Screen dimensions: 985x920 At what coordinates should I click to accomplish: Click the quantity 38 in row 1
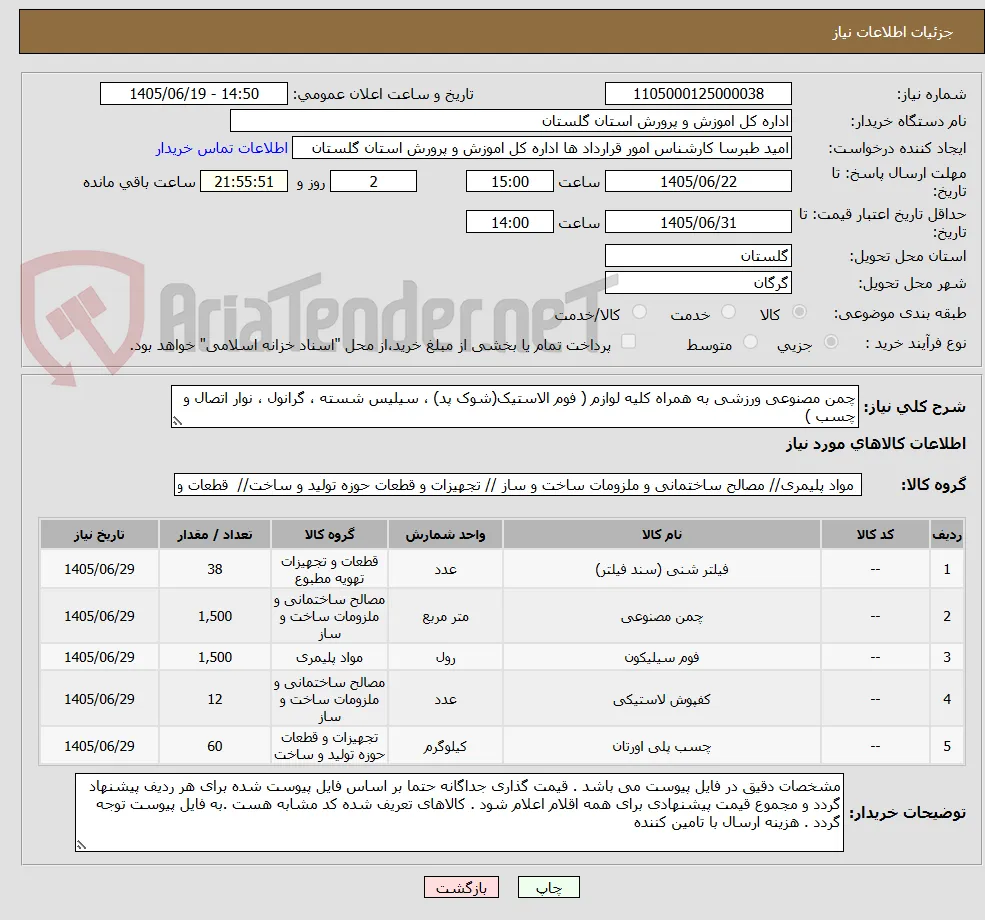click(215, 570)
